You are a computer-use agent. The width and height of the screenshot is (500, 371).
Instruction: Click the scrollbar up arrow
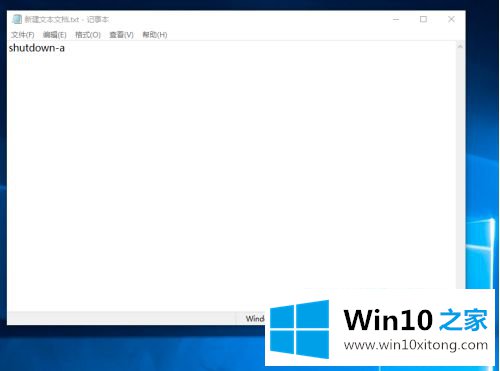460,47
